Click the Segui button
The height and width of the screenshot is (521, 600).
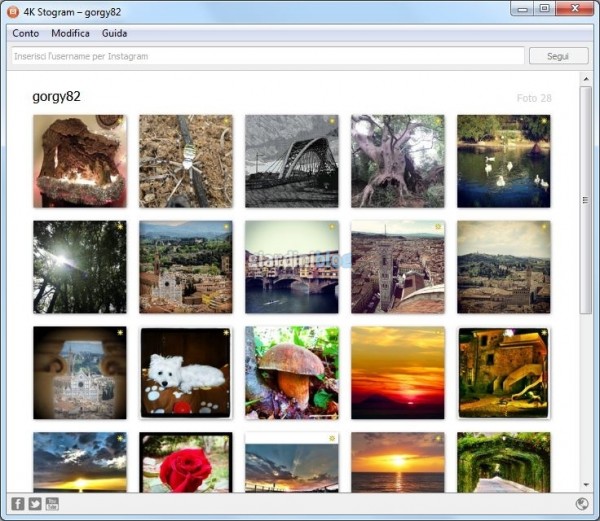558,56
